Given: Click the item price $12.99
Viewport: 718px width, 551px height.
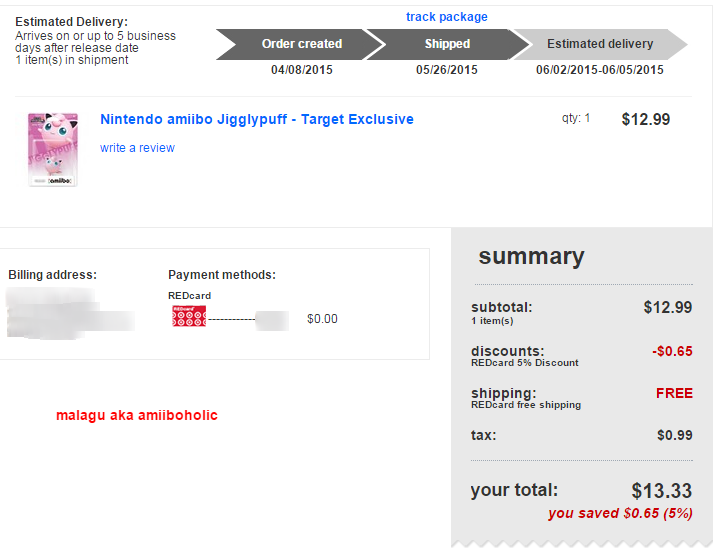Looking at the screenshot, I should tap(645, 119).
